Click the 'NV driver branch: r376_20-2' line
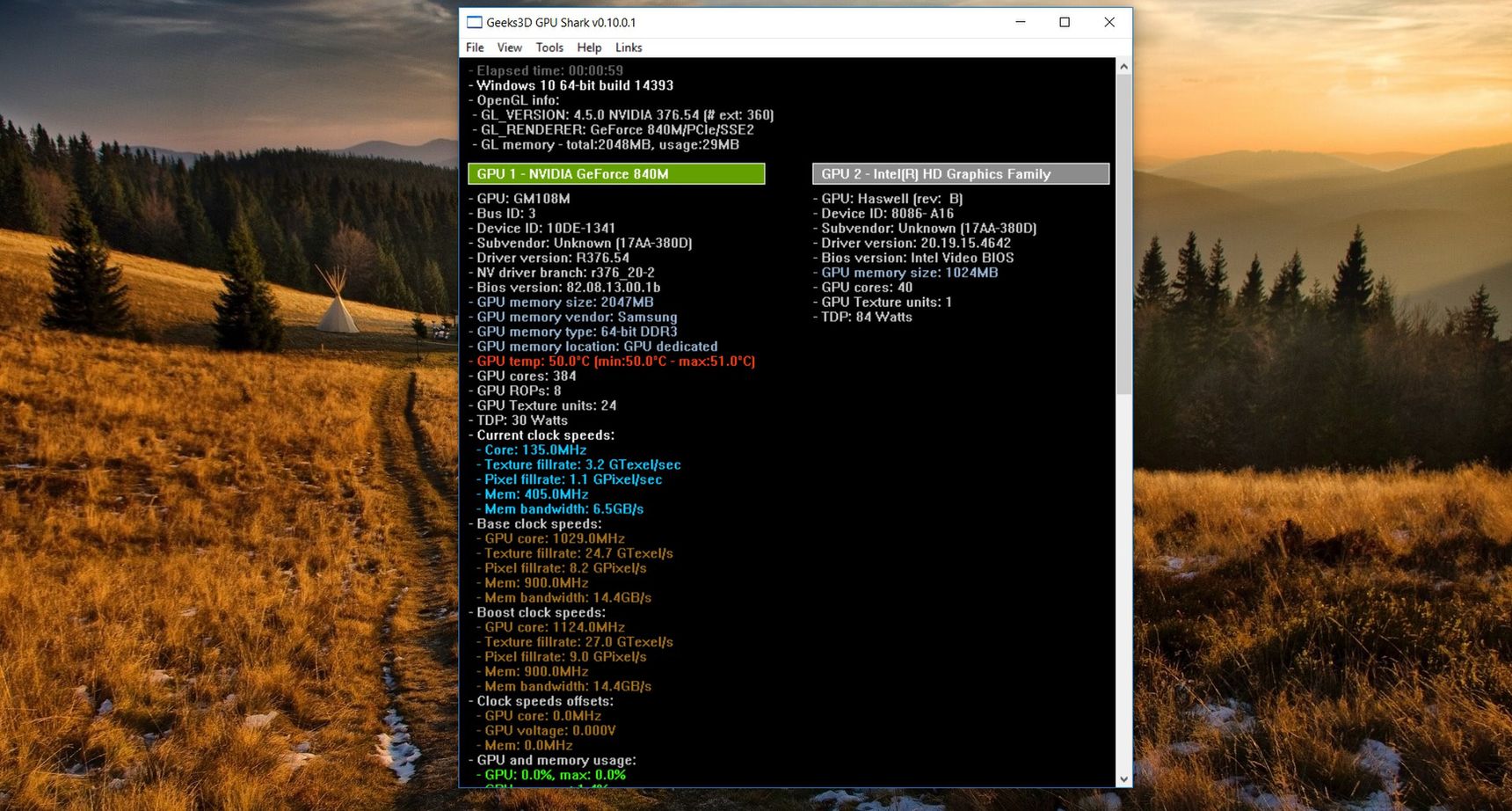 (561, 273)
